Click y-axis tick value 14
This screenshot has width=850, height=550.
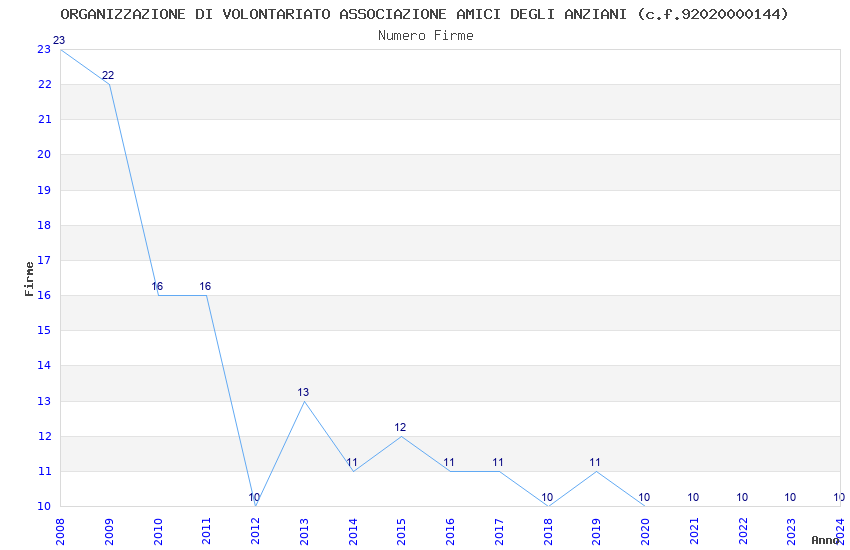(44, 365)
